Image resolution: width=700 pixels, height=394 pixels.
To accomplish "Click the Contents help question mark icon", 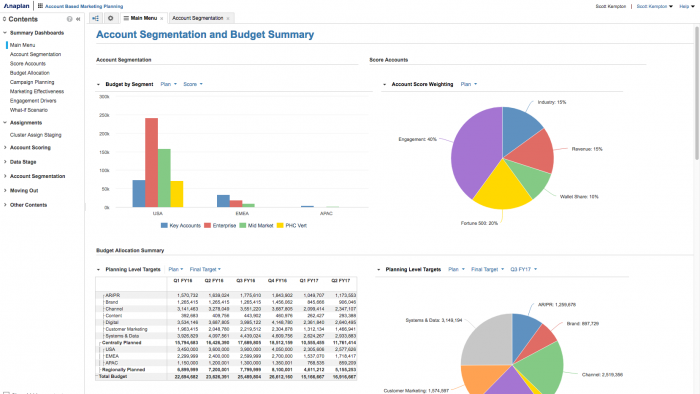I will pos(69,19).
